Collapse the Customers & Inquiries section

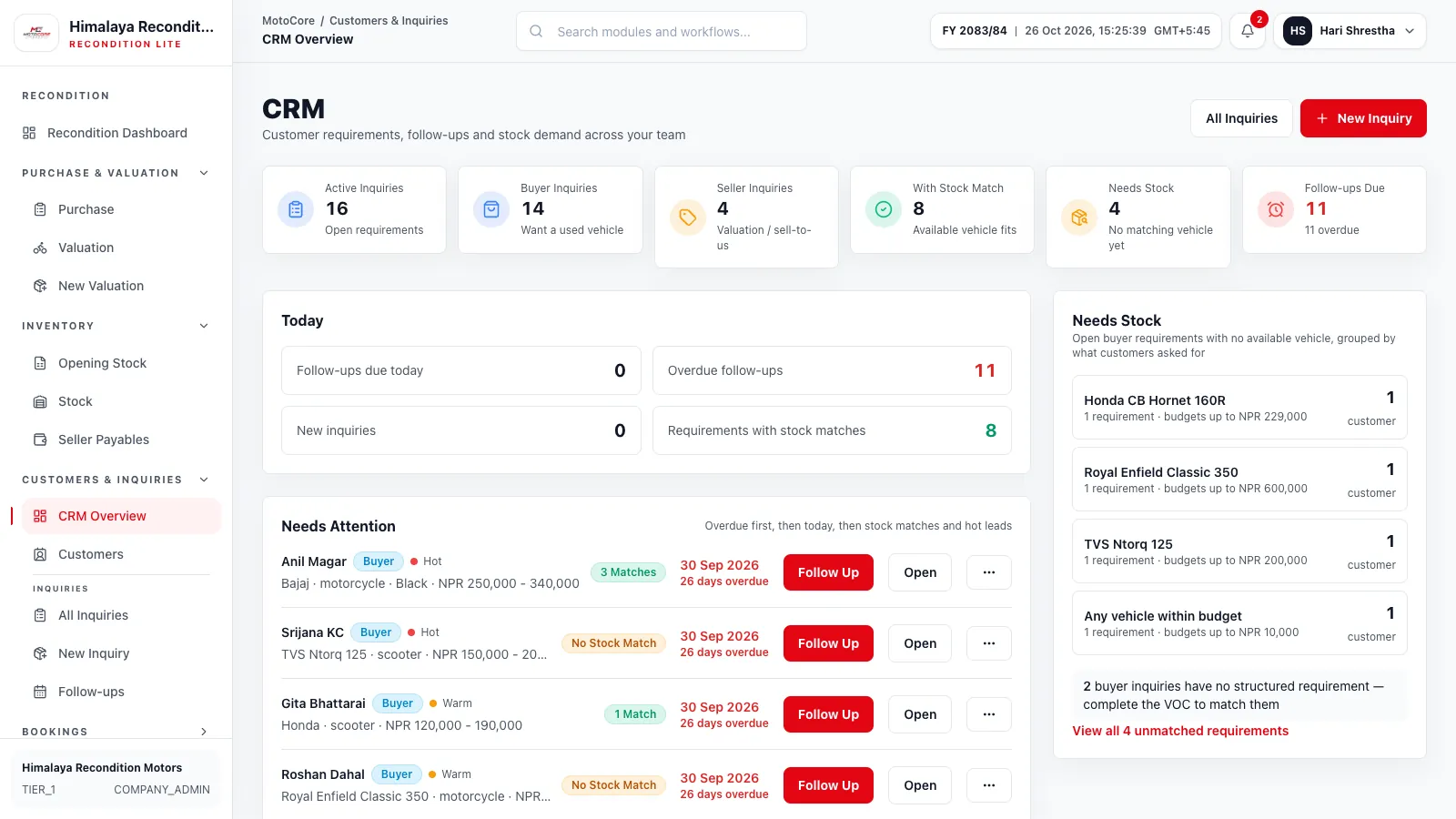[x=204, y=480]
